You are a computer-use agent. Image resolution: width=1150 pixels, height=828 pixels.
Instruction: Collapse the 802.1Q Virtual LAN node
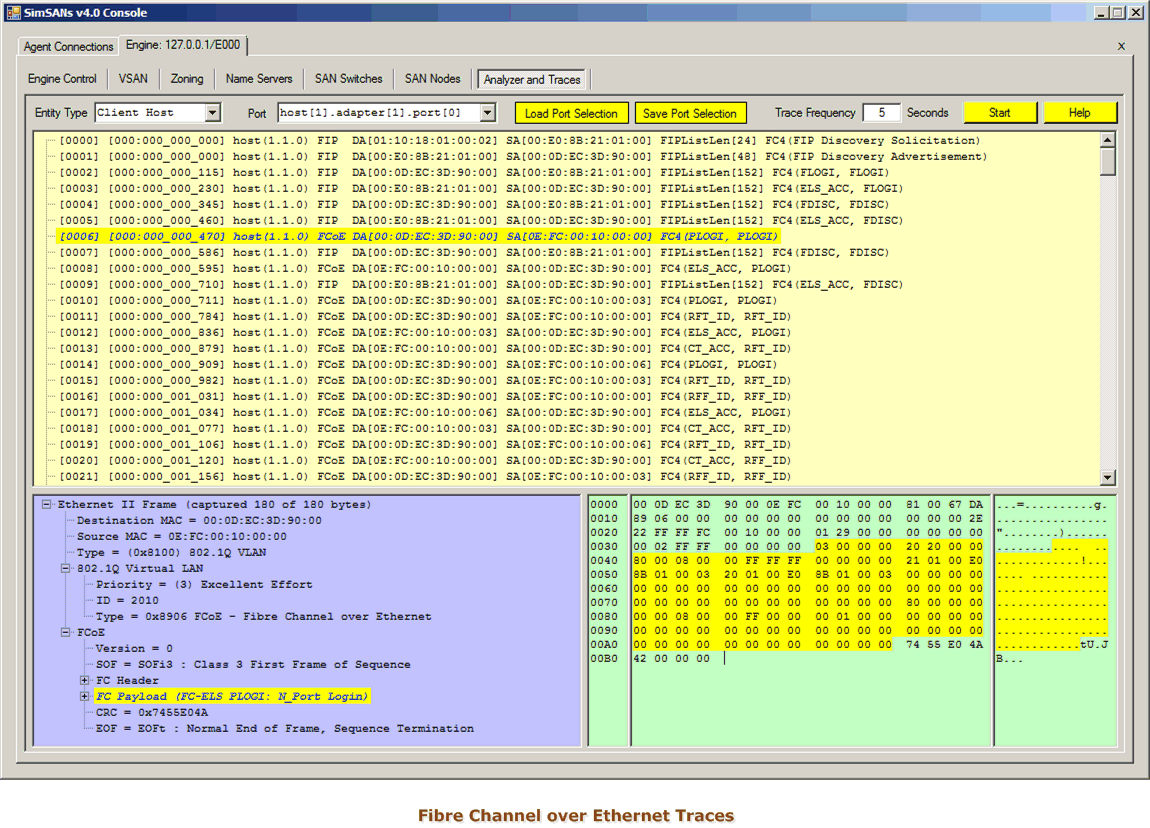tap(66, 569)
